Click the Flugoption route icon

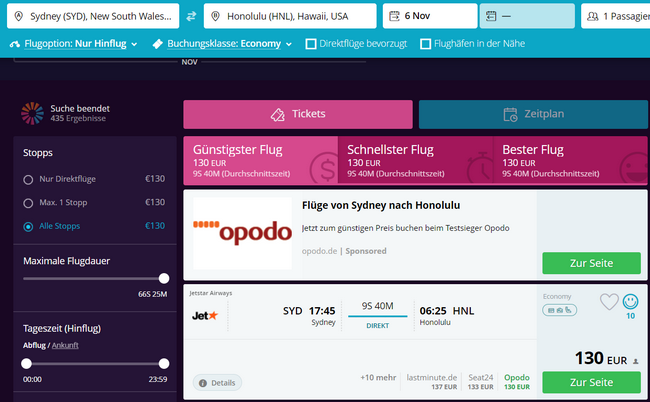pos(15,44)
